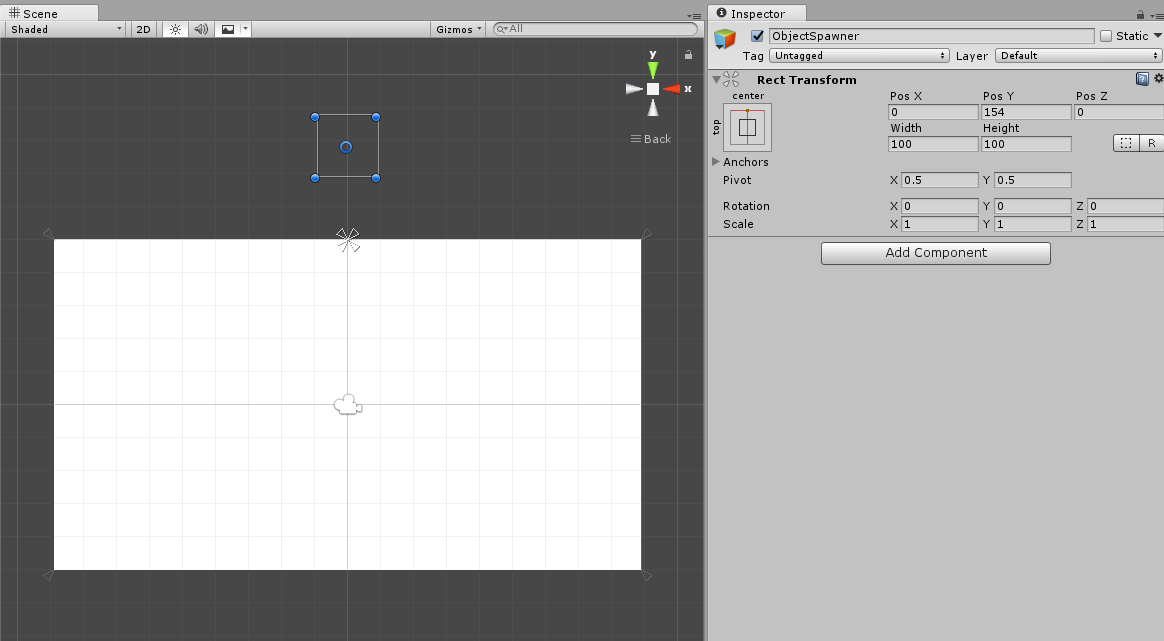
Task: Click the Add Component button
Action: pos(935,253)
